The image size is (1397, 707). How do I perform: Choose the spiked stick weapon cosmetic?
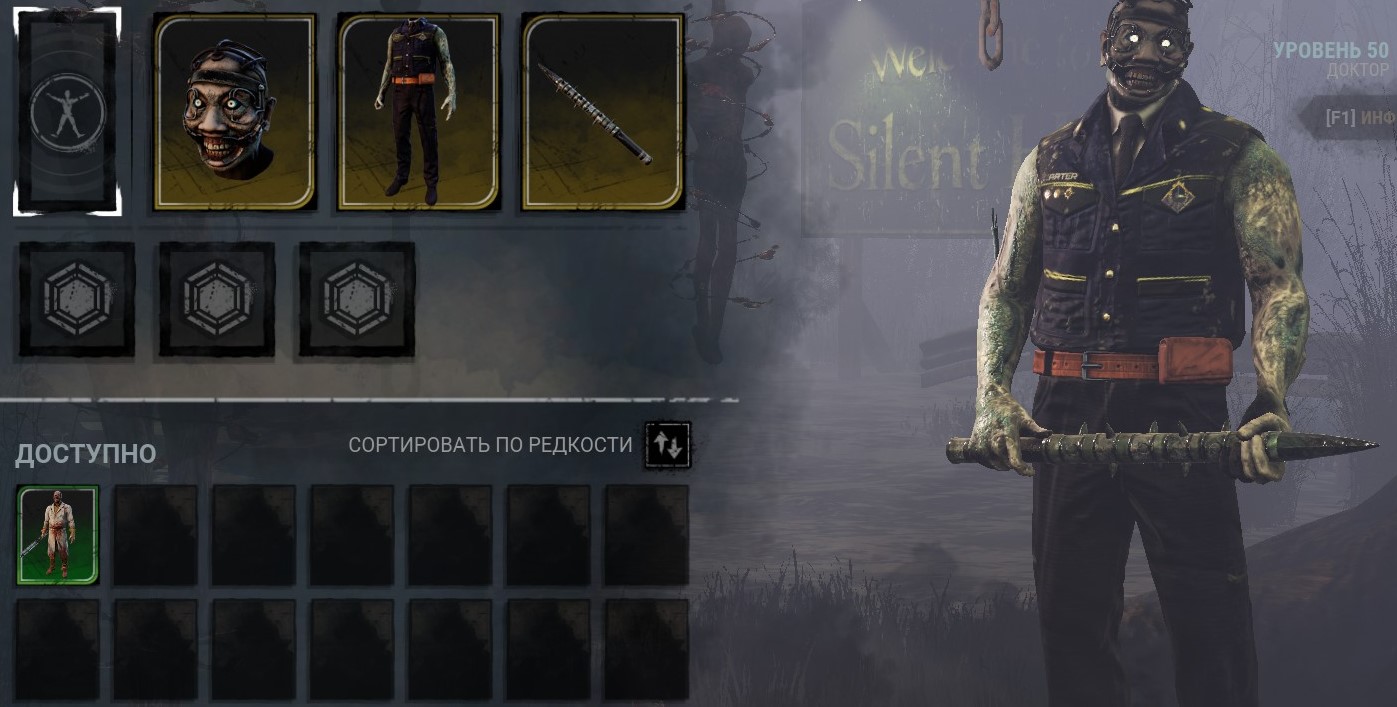click(603, 112)
